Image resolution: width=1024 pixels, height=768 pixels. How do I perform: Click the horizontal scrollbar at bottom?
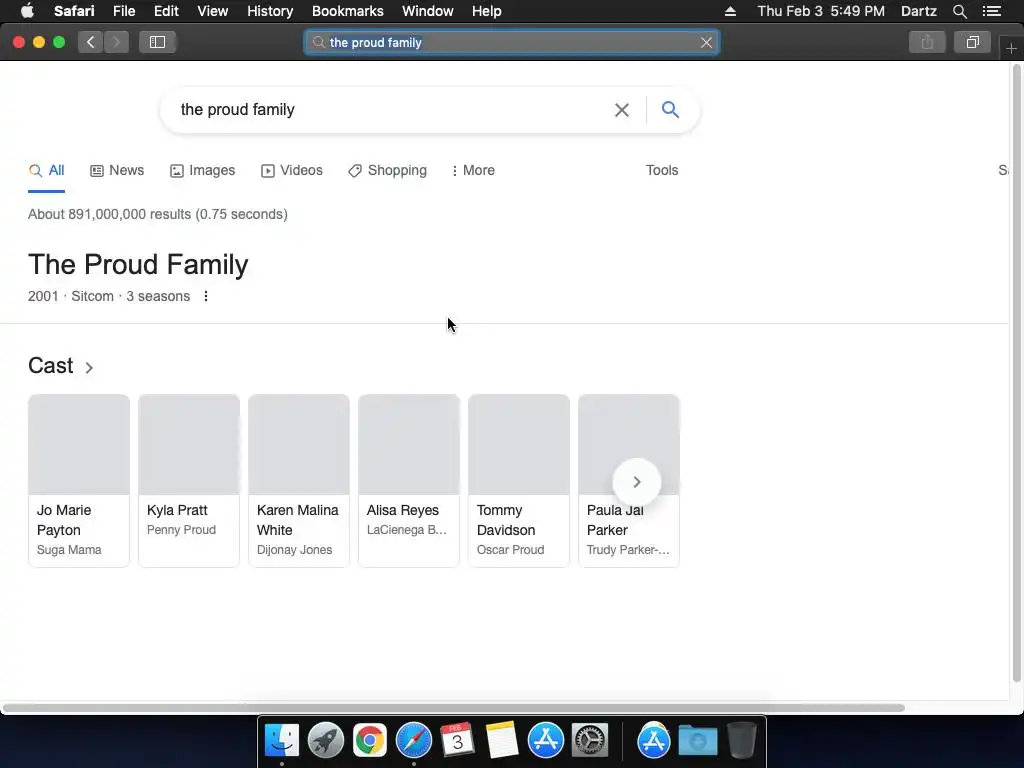(453, 708)
